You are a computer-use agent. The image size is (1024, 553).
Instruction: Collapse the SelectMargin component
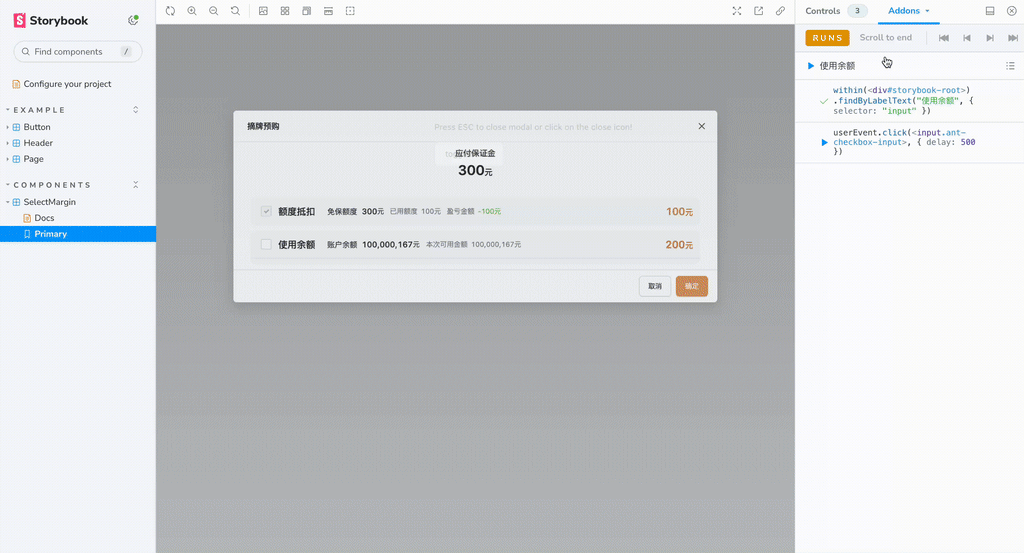50,202
